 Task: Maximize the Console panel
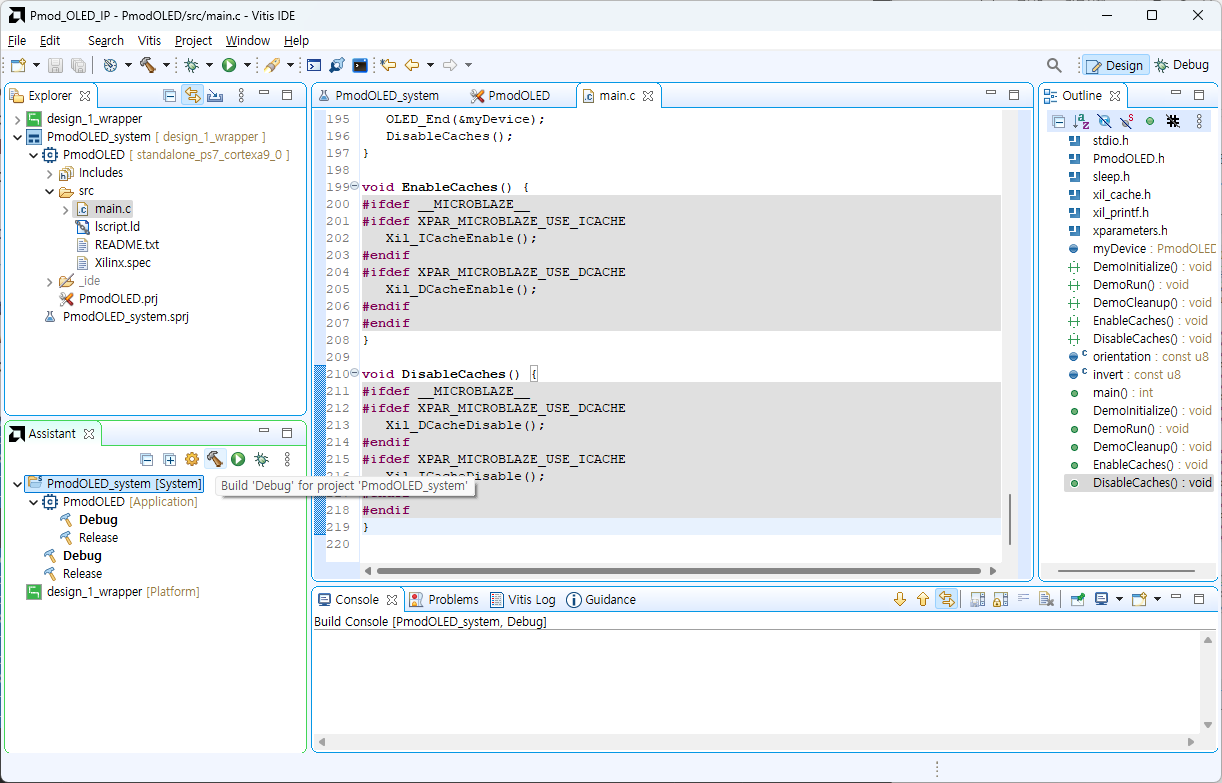1199,599
